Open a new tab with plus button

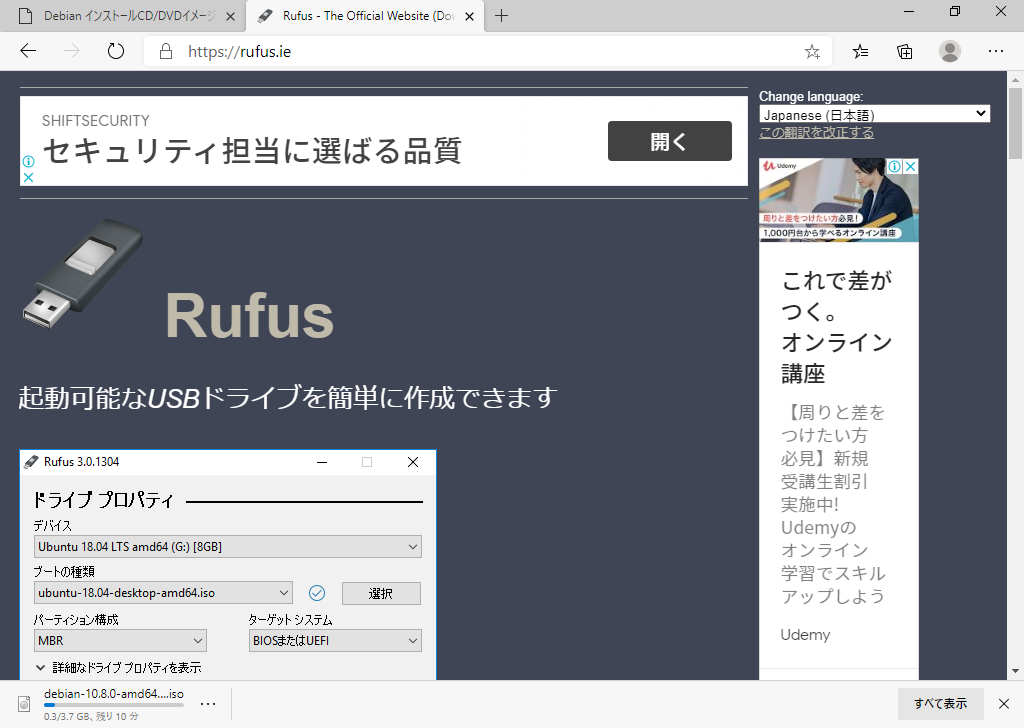tap(502, 16)
